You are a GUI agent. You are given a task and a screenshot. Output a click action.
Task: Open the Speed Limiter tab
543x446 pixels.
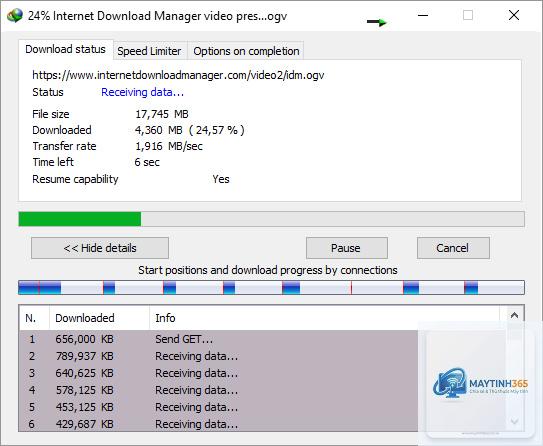tap(150, 51)
